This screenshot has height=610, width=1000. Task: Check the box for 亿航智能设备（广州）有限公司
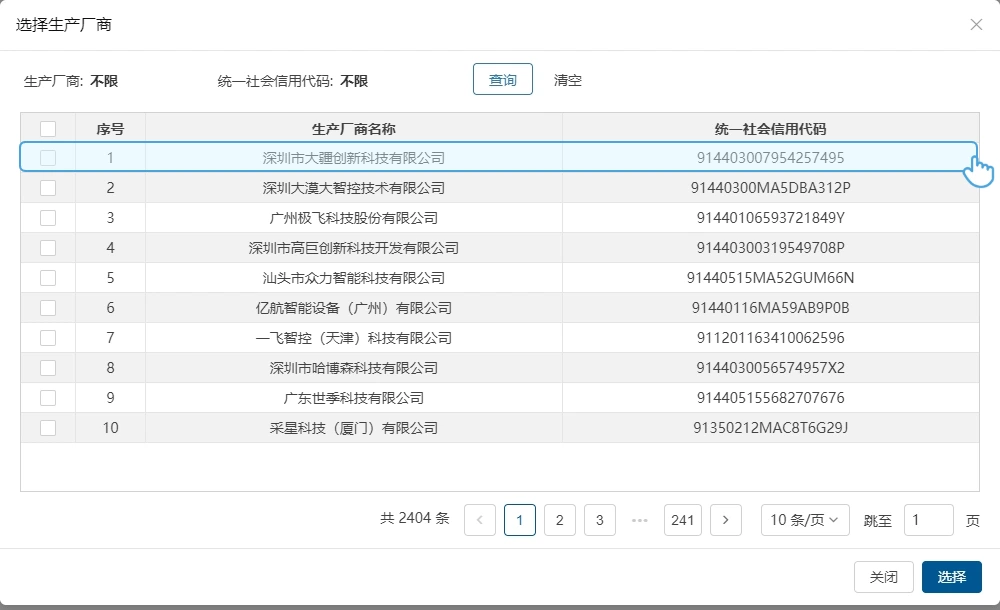point(48,308)
